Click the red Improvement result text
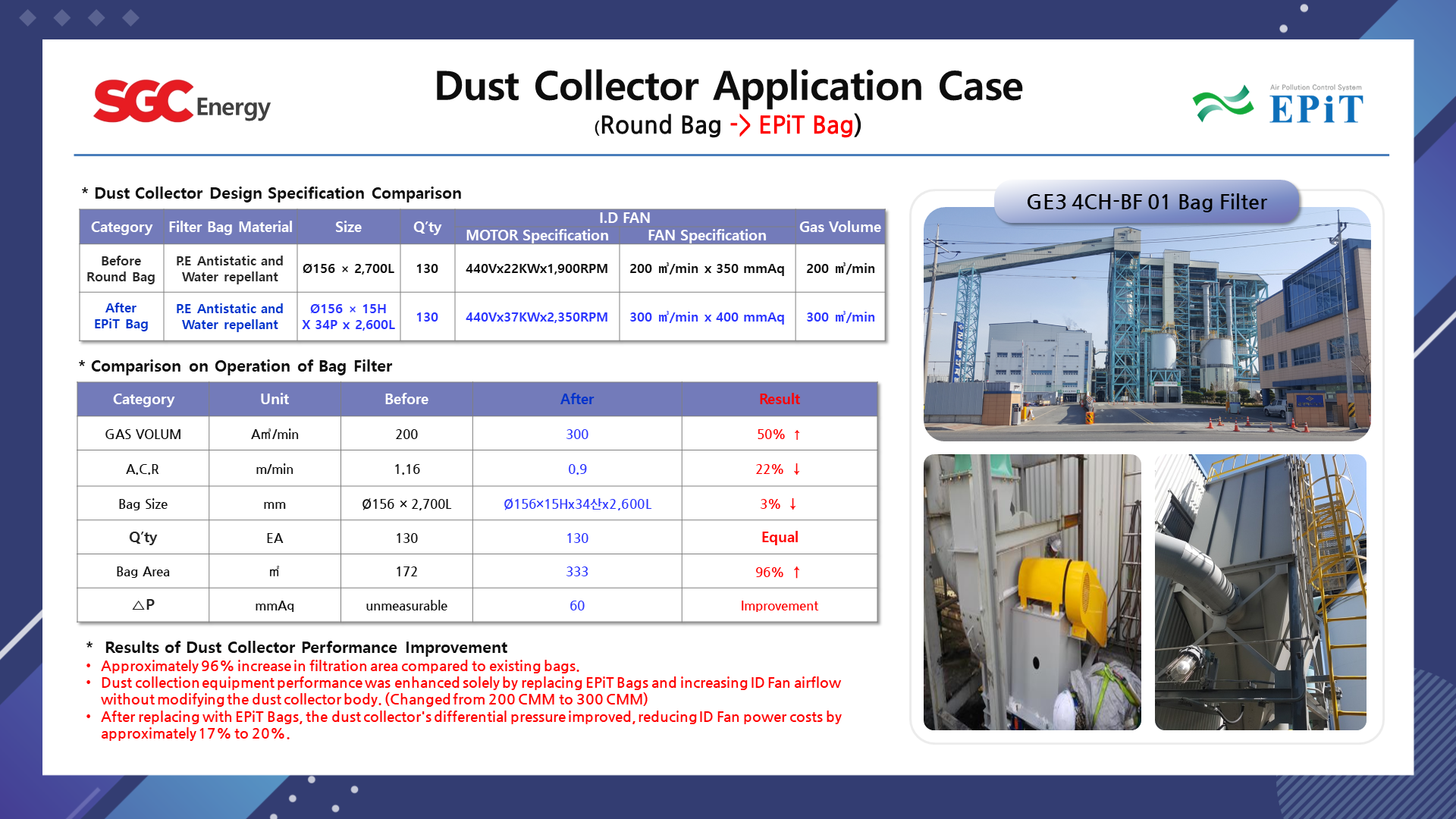 779,606
